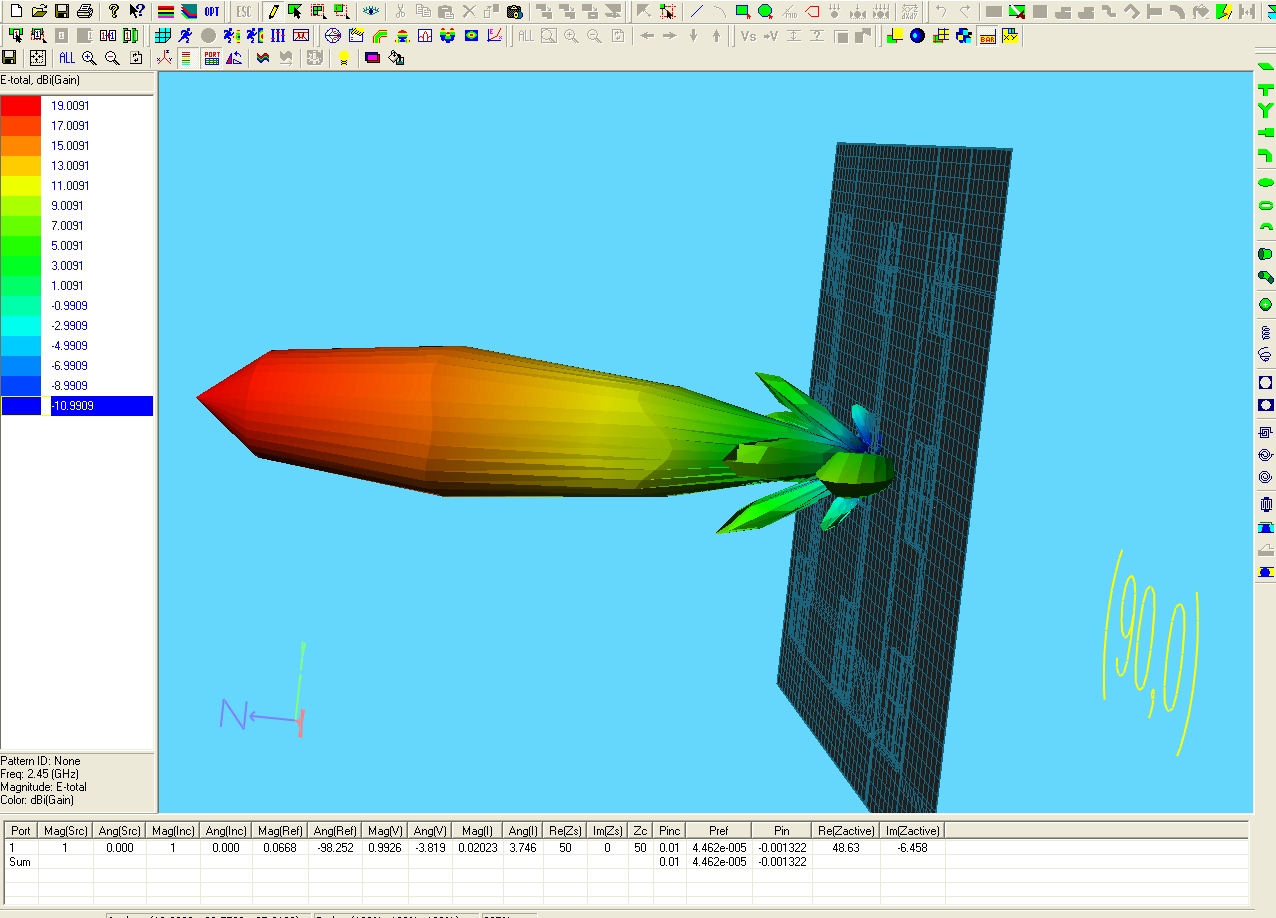Click the third-row save pattern disk icon

(x=10, y=58)
